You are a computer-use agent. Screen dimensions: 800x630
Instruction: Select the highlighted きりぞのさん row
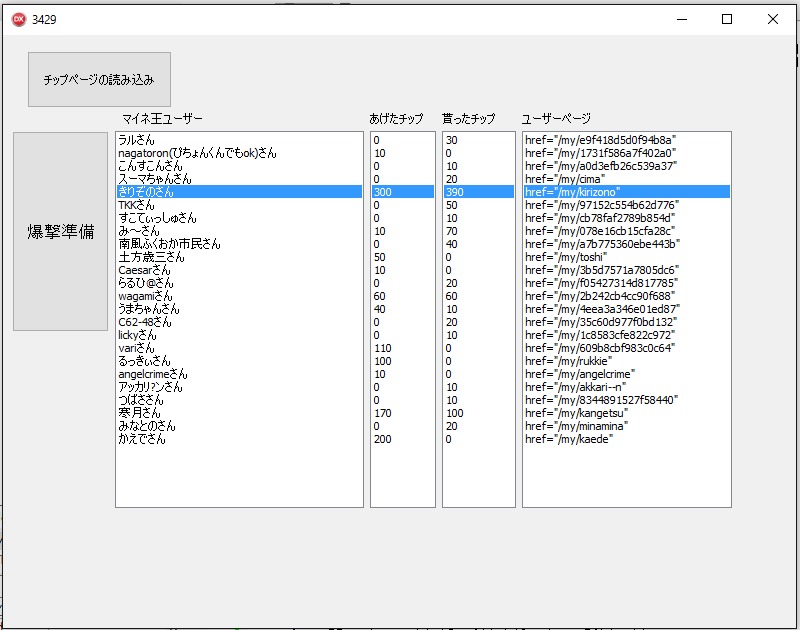click(x=146, y=192)
